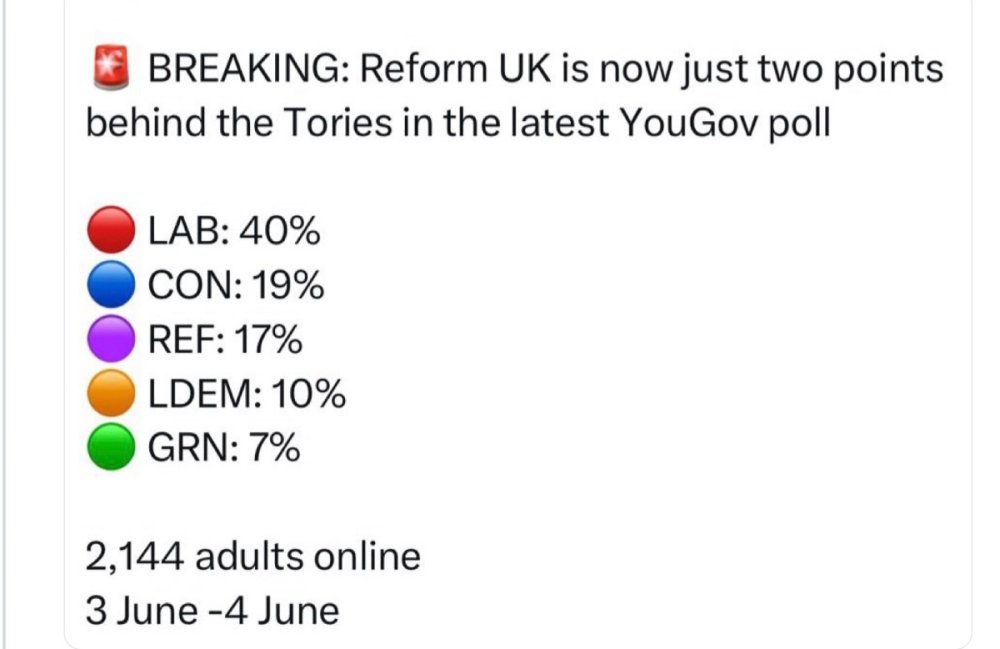Click the LAB: 40% result line
This screenshot has width=1000, height=649.
pos(234,233)
